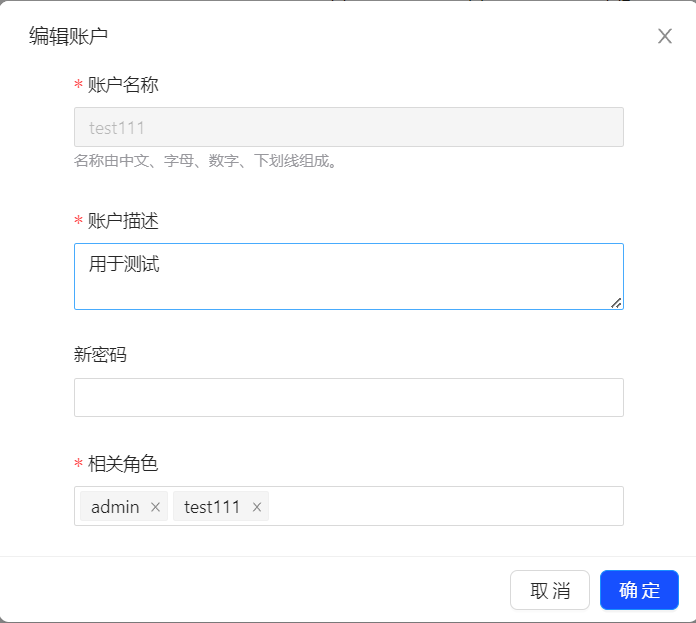Click the 编辑账户 dialog title
Screen dimensions: 696x623
click(68, 36)
